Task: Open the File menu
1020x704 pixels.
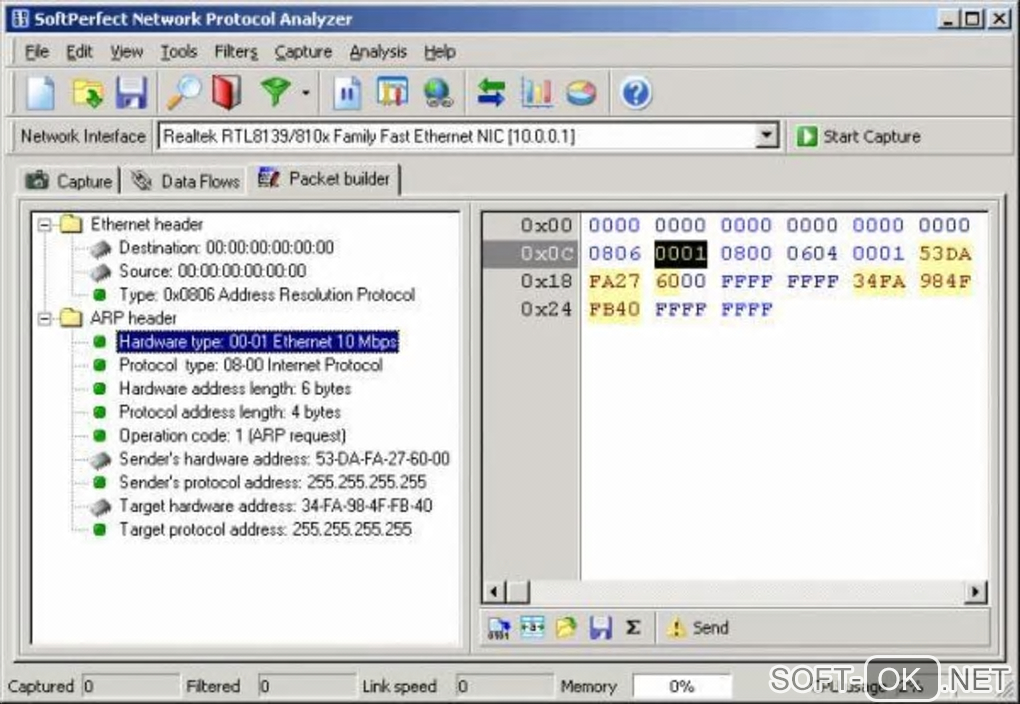Action: tap(36, 51)
